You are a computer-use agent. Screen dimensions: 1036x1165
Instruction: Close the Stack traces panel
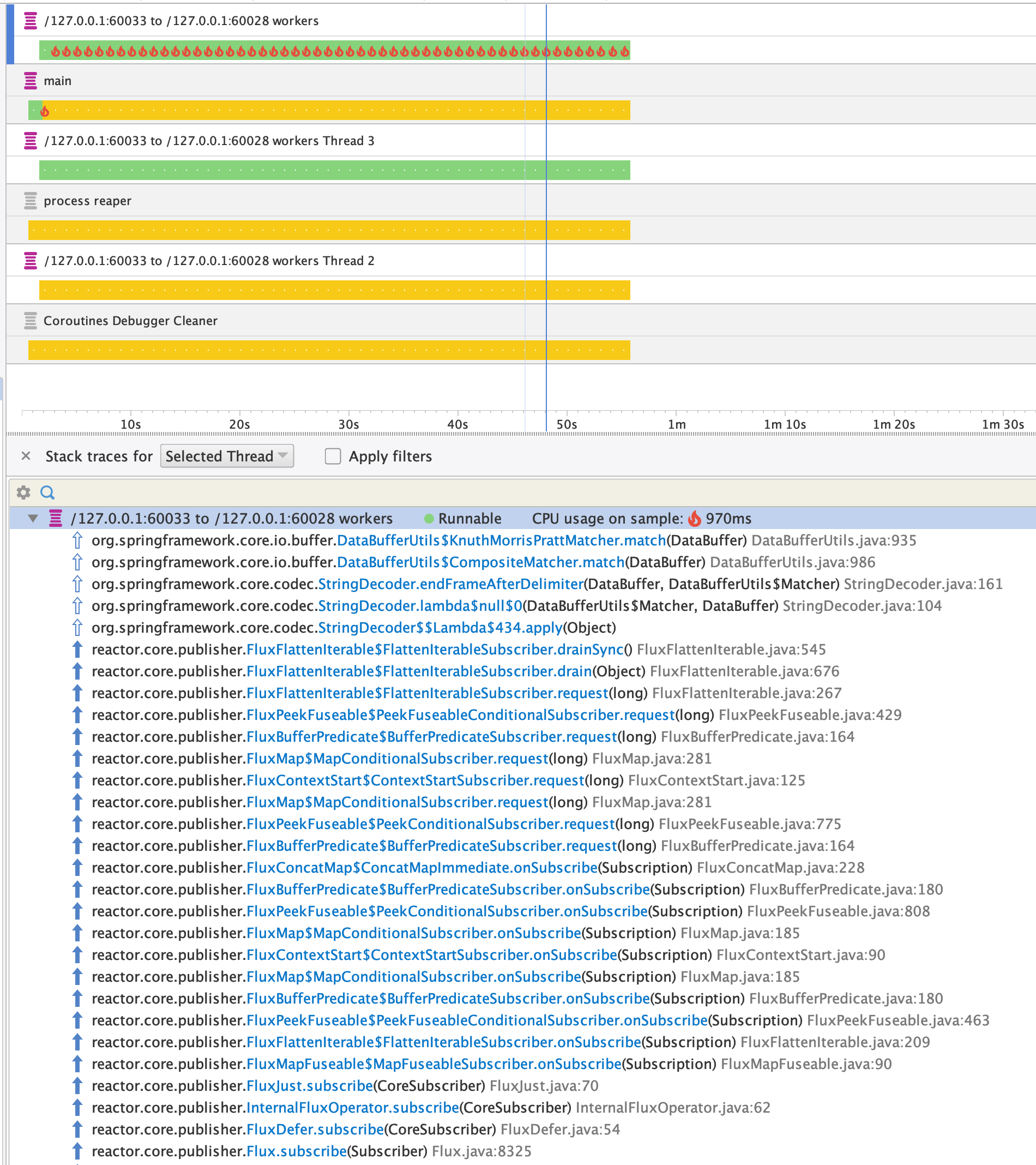[26, 456]
